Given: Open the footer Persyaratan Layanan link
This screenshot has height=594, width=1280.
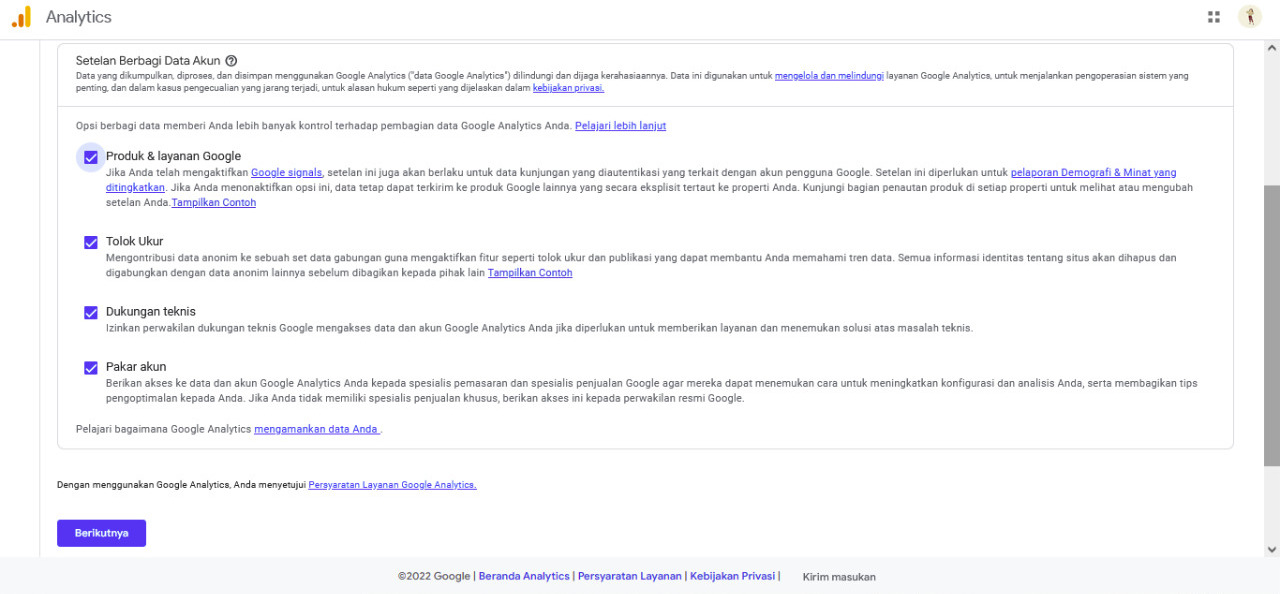Looking at the screenshot, I should 630,576.
